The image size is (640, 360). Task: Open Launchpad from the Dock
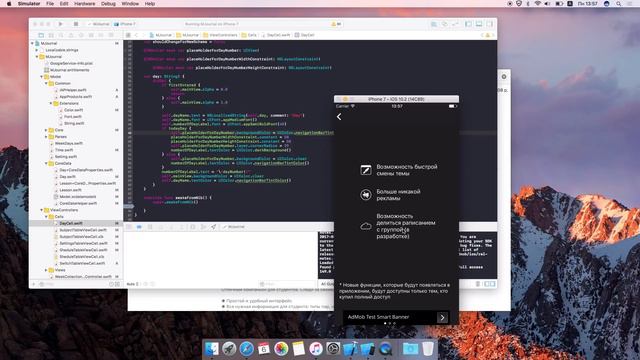[x=229, y=349]
